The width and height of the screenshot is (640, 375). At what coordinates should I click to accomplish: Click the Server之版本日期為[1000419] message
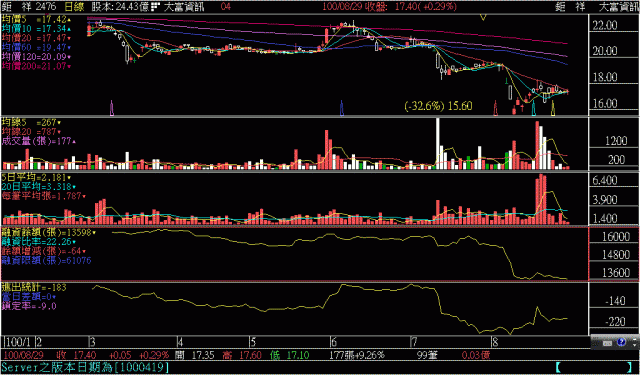(x=85, y=367)
